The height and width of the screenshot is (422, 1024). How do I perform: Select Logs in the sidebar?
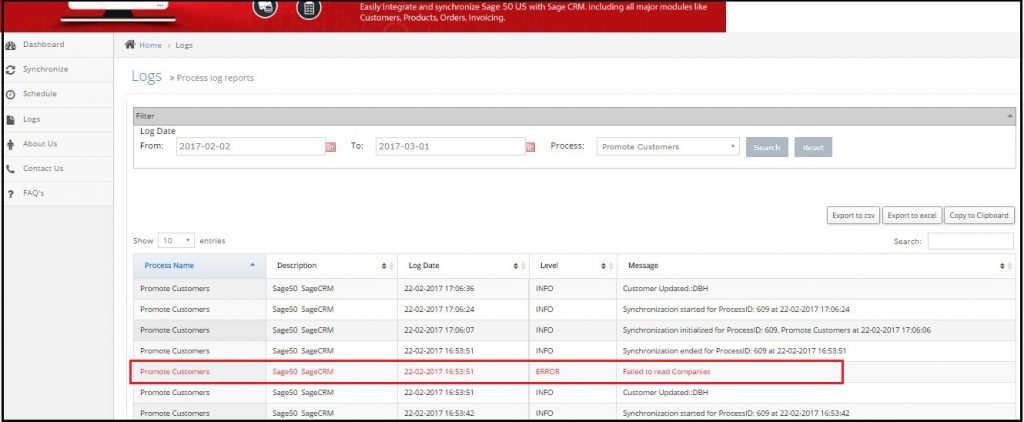(x=31, y=120)
